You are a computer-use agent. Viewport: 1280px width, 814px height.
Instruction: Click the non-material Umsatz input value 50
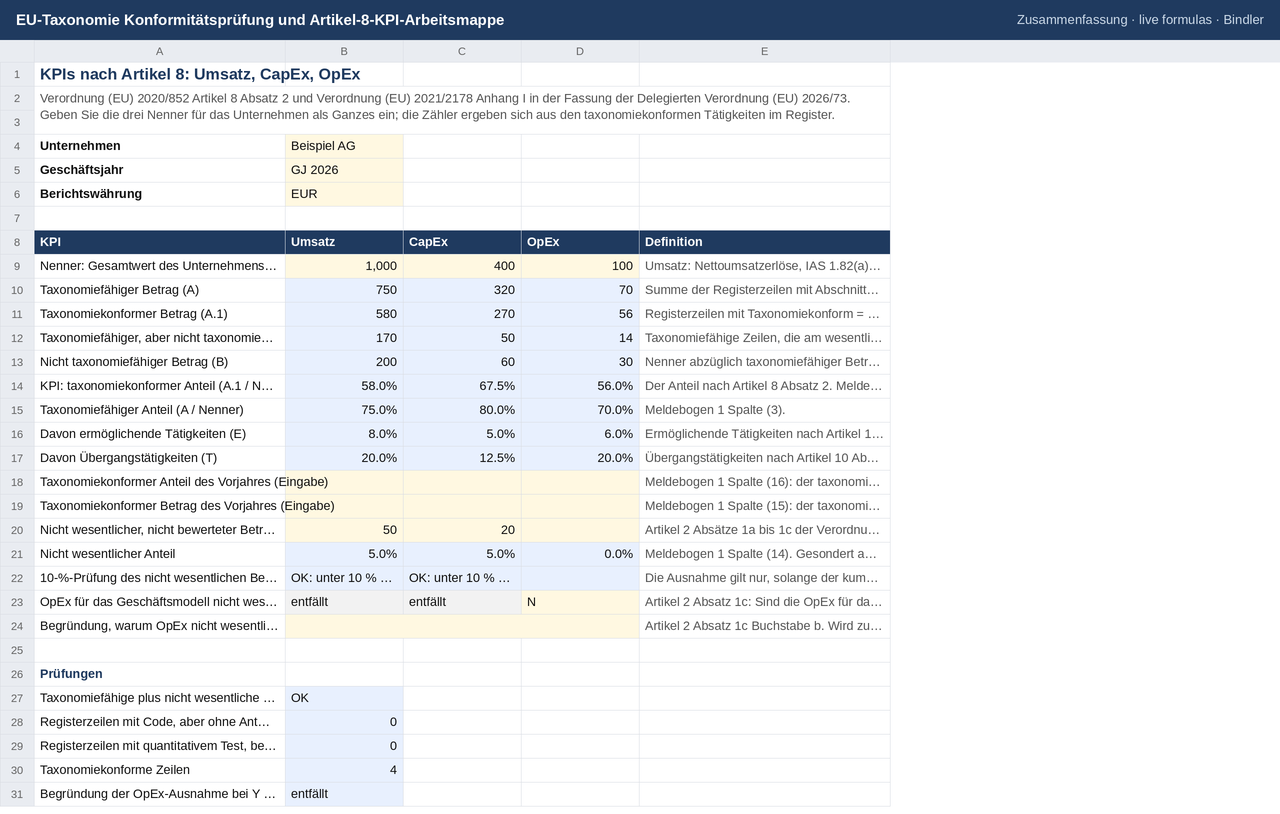[344, 530]
